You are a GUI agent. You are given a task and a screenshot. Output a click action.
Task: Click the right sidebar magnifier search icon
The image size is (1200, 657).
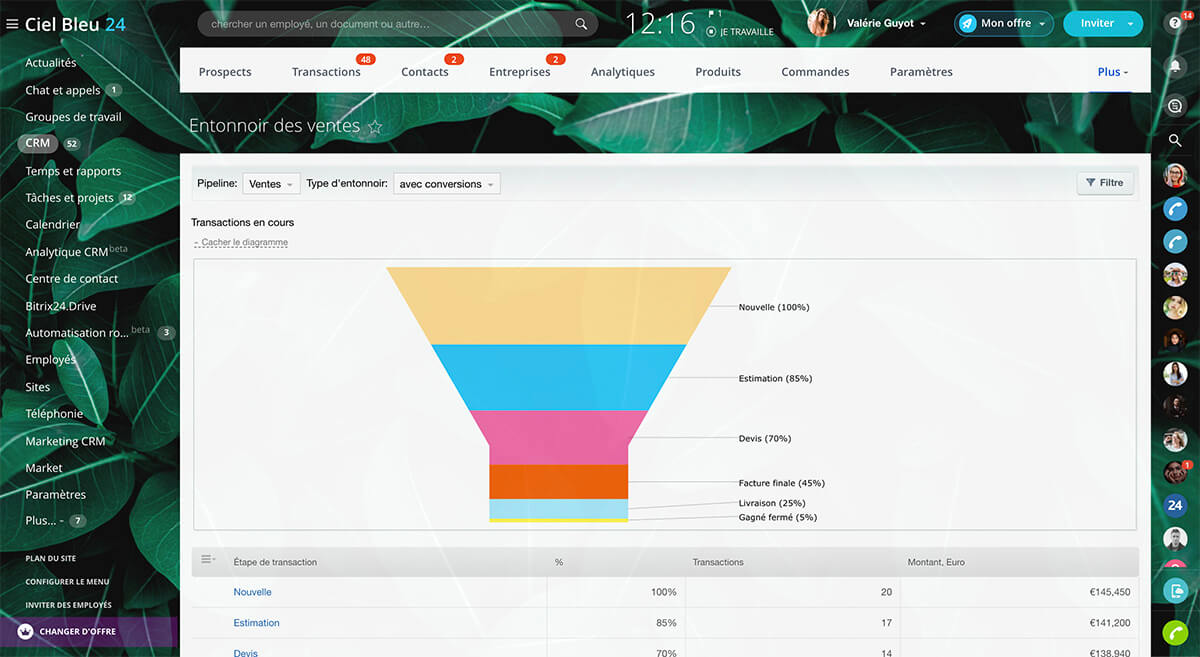[x=1175, y=141]
